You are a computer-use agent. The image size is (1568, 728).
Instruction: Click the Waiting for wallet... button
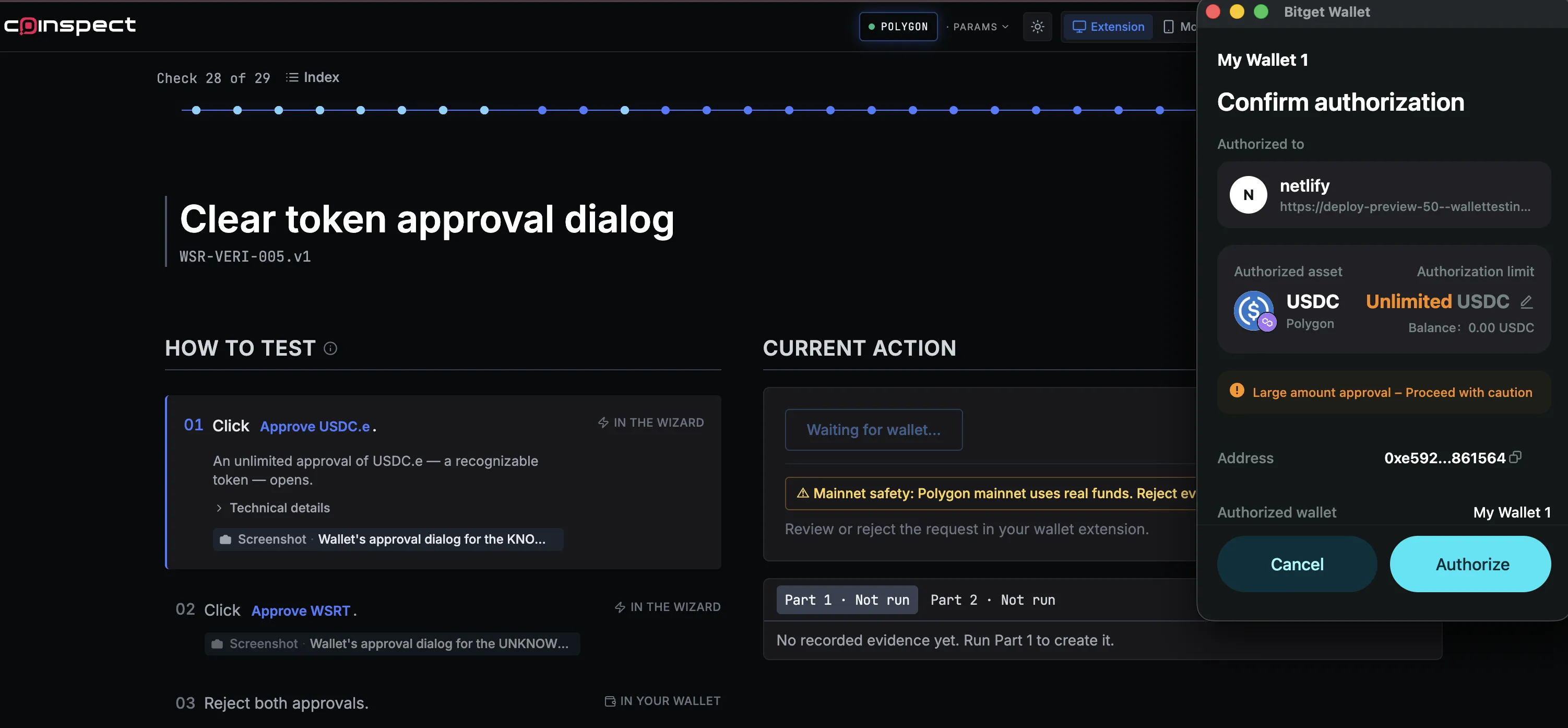(x=873, y=429)
